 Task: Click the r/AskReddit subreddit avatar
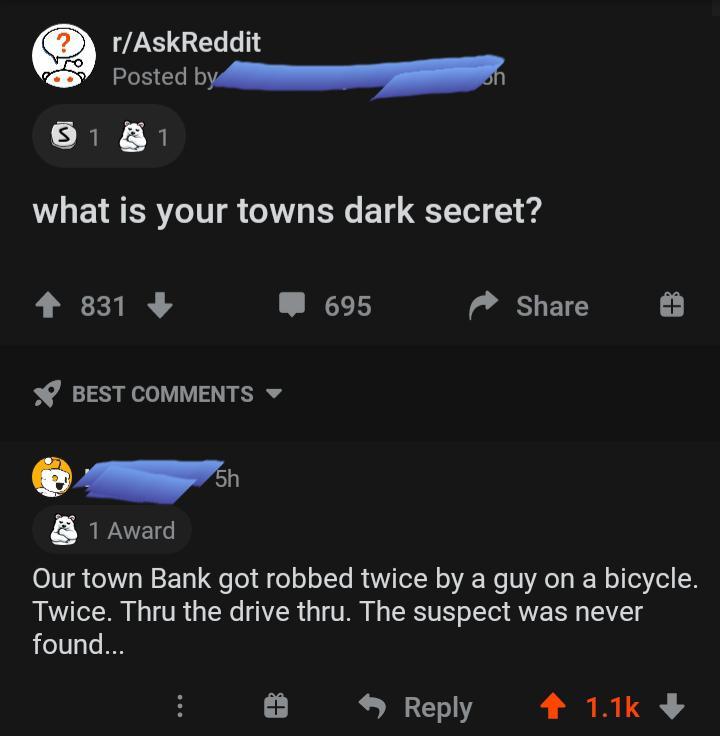click(64, 56)
